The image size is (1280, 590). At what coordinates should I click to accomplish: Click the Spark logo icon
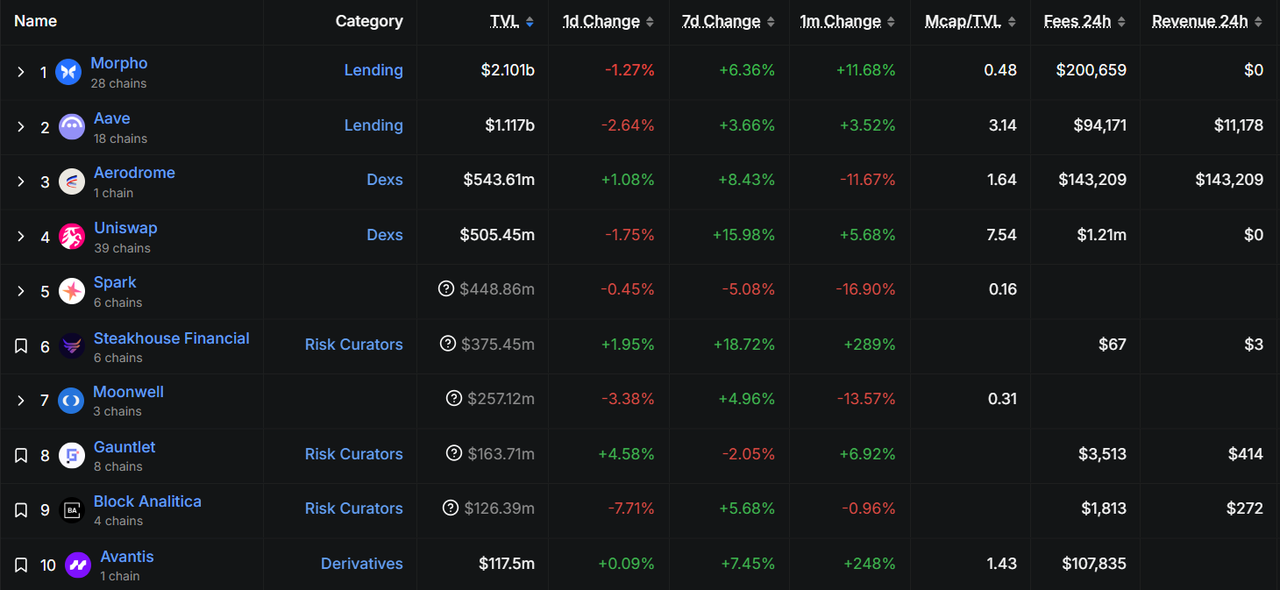72,291
